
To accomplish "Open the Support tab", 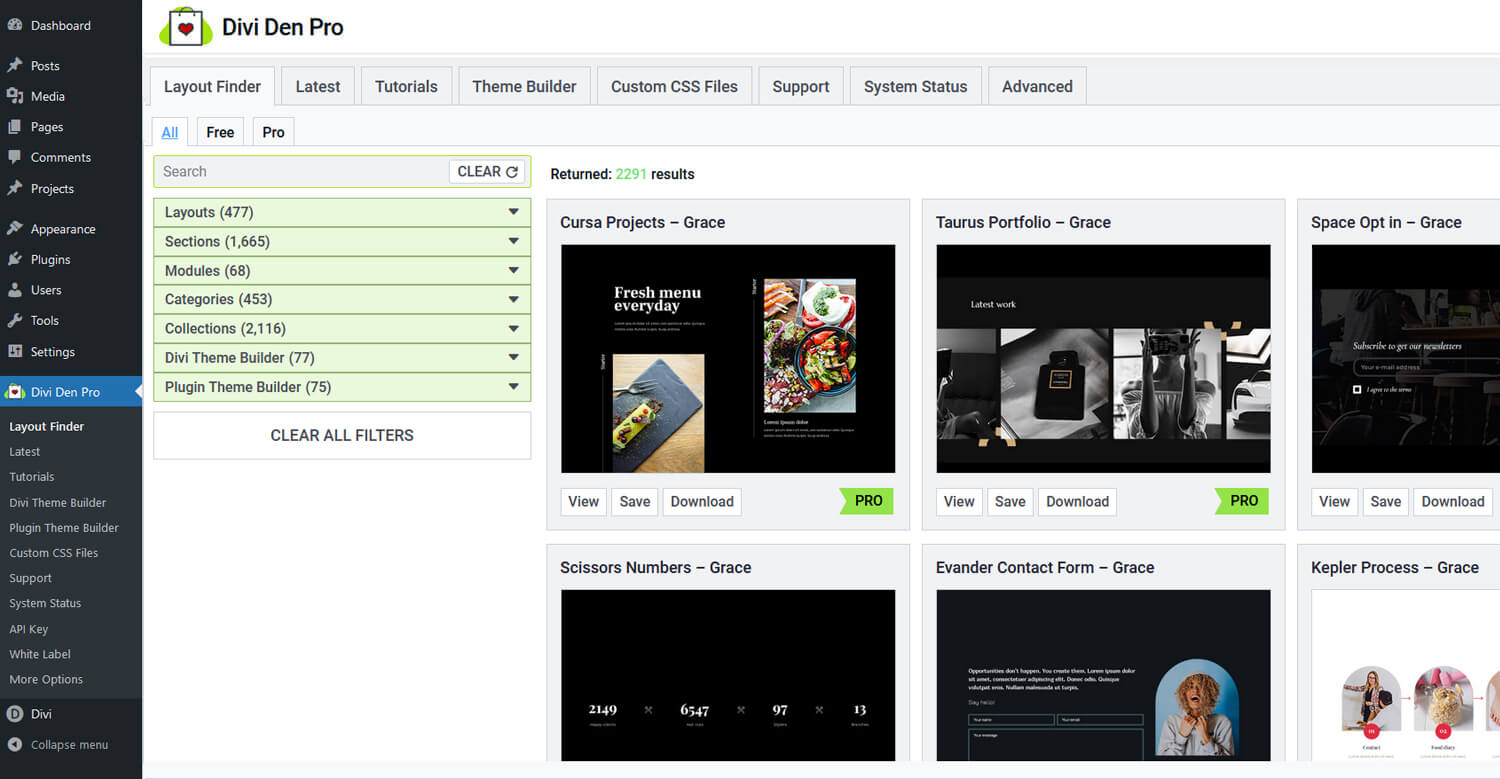I will point(801,86).
